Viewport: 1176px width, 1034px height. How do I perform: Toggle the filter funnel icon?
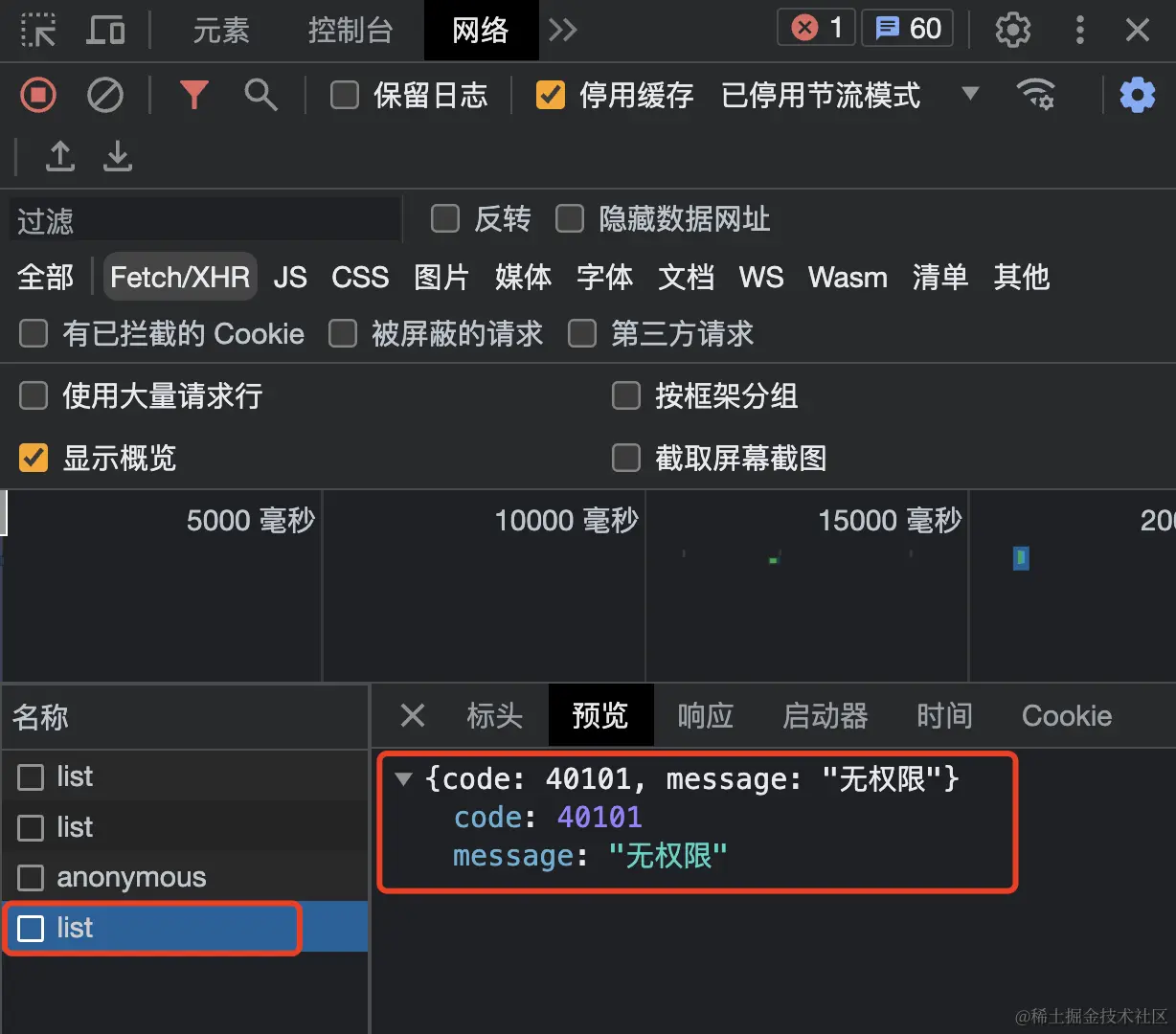194,95
